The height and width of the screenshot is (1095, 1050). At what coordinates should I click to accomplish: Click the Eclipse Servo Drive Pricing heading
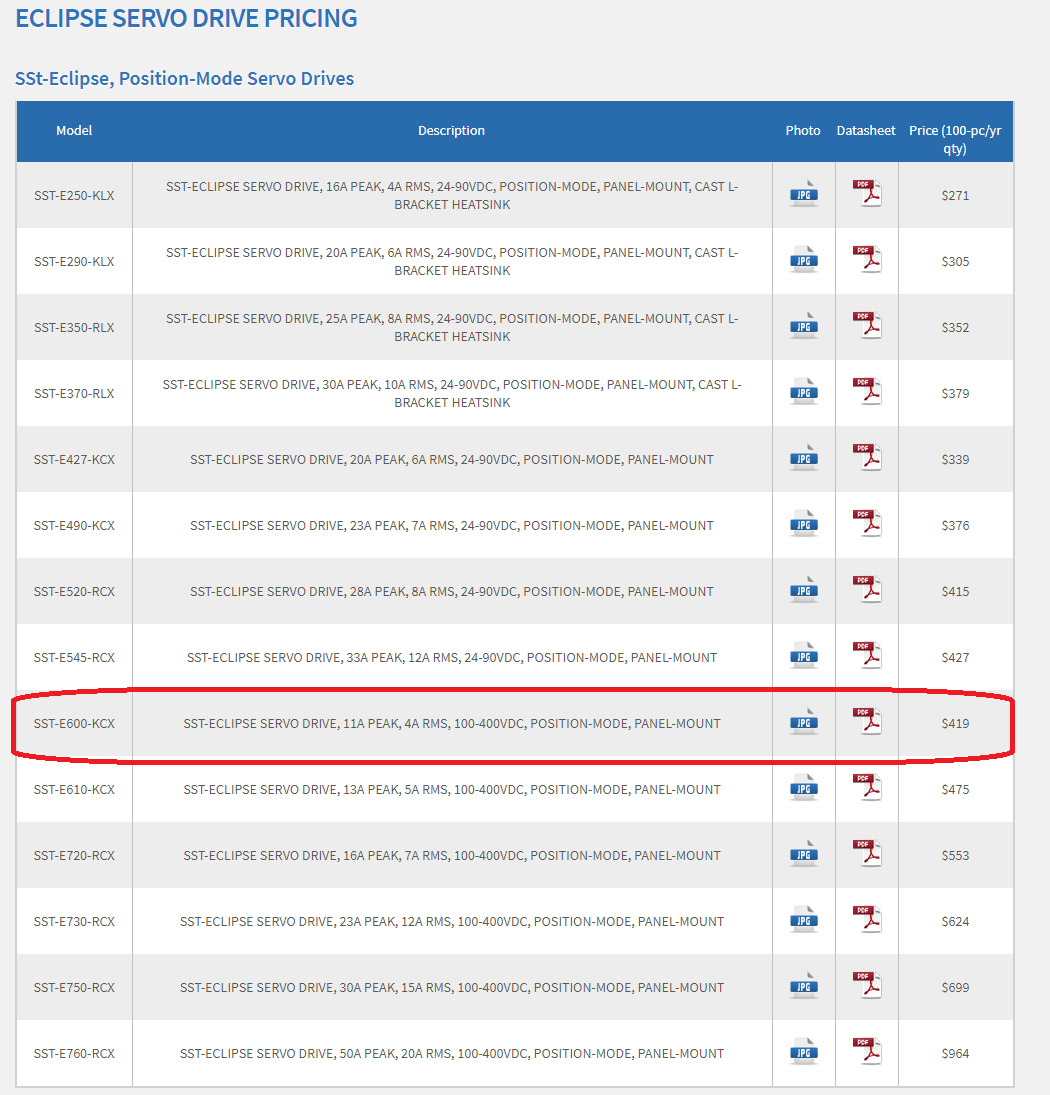[186, 18]
